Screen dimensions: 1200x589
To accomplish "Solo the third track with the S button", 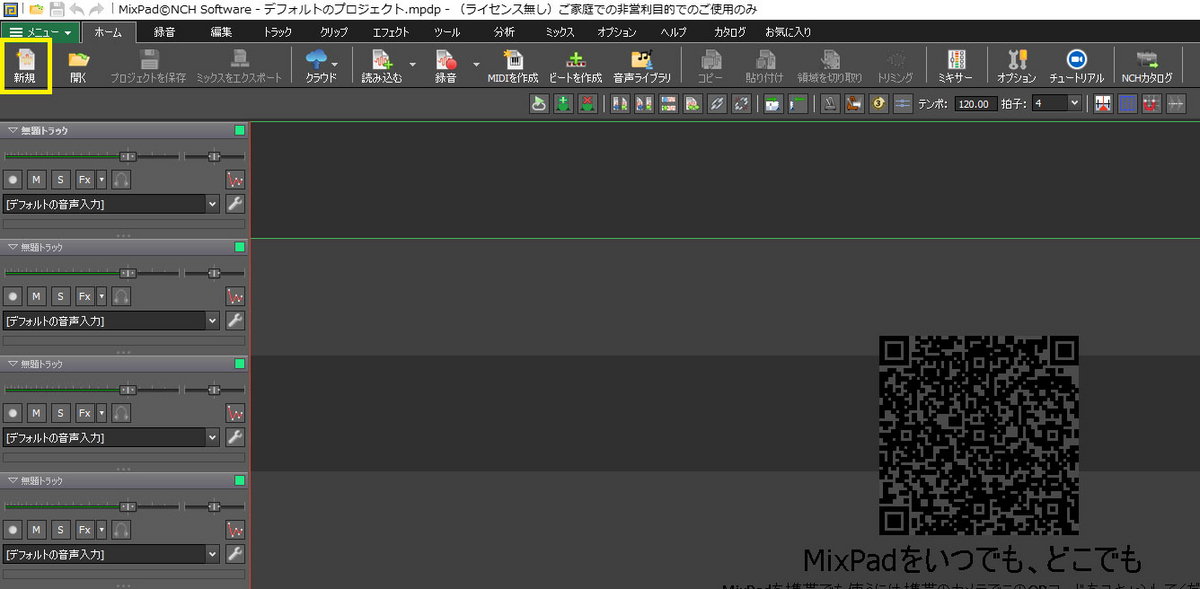I will (x=60, y=413).
